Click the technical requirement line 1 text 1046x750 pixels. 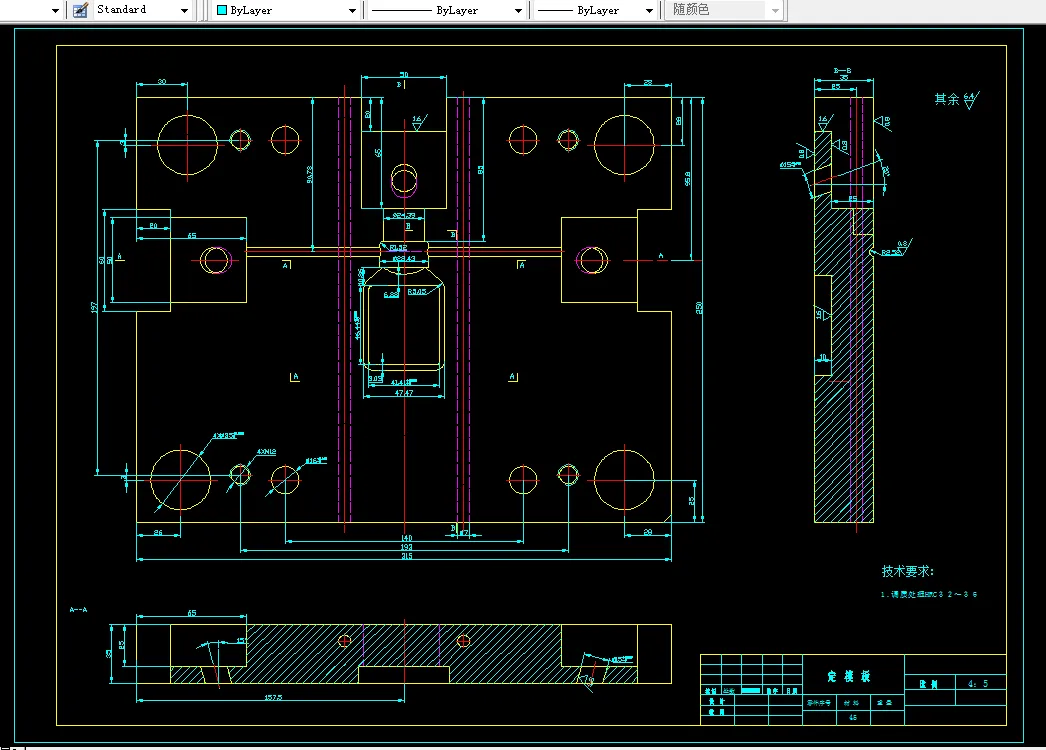click(x=929, y=594)
